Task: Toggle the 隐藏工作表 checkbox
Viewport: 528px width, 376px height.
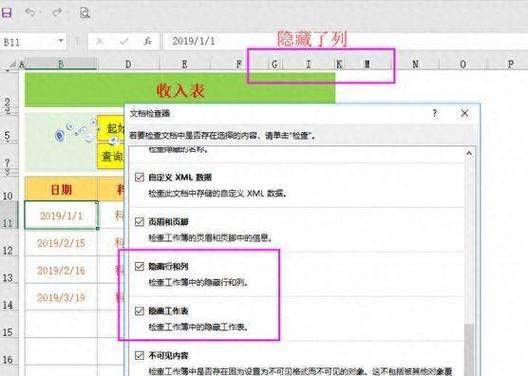Action: pyautogui.click(x=139, y=311)
